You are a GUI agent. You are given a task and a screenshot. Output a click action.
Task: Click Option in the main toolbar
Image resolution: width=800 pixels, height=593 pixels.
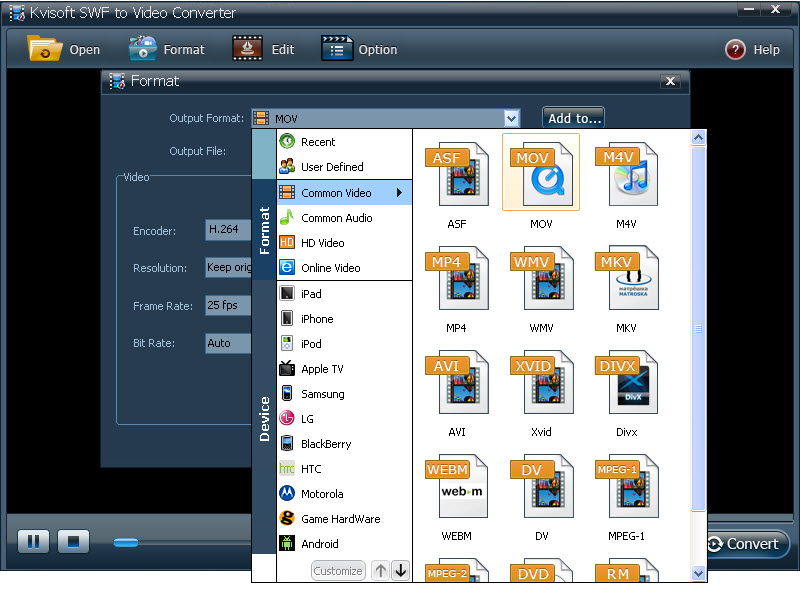360,49
